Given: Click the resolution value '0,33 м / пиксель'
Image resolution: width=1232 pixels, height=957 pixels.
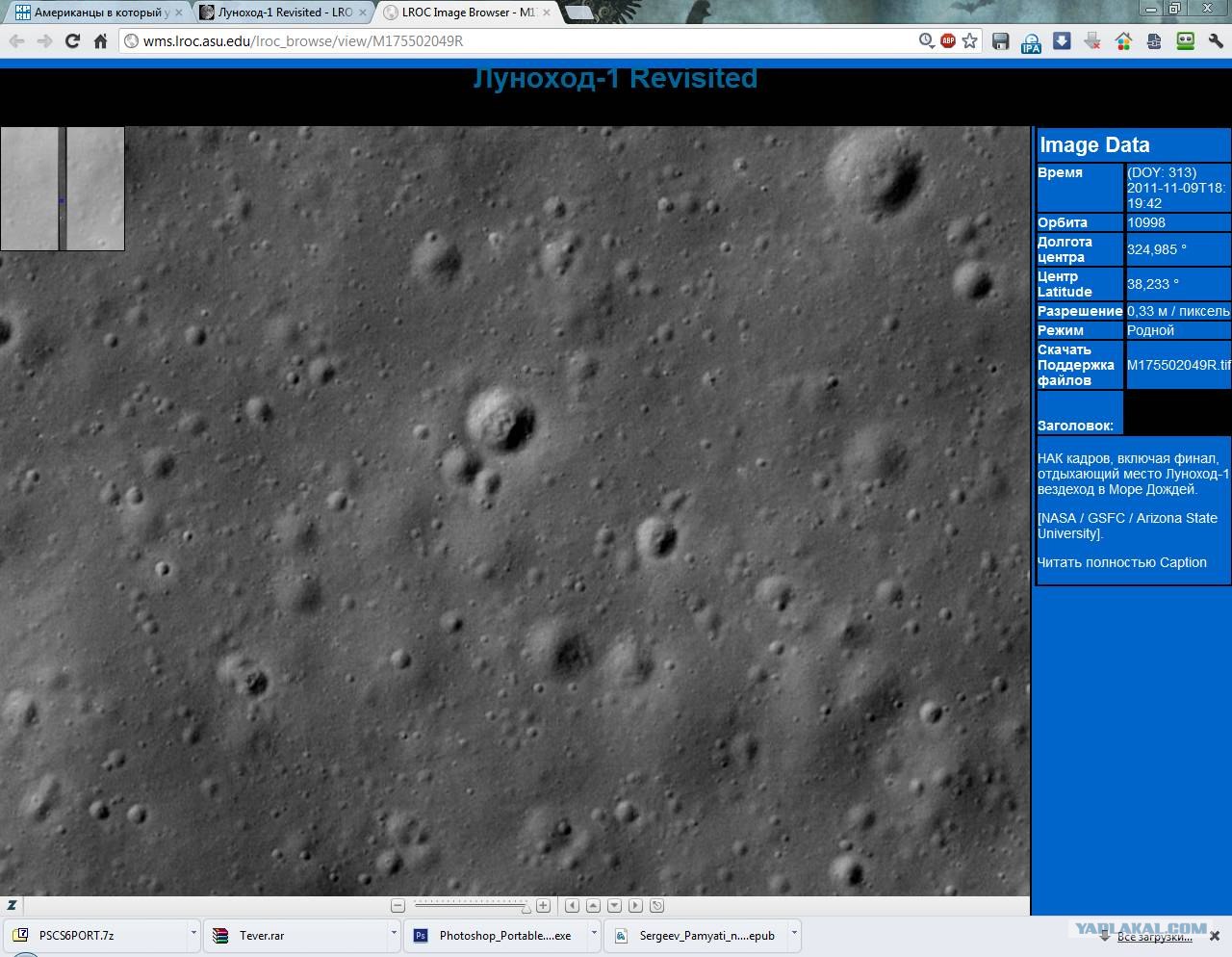Looking at the screenshot, I should coord(1178,311).
